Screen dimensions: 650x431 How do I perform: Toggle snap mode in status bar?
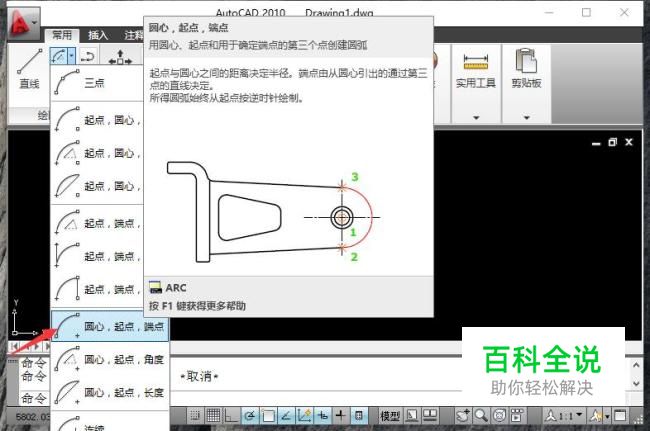tap(195, 415)
